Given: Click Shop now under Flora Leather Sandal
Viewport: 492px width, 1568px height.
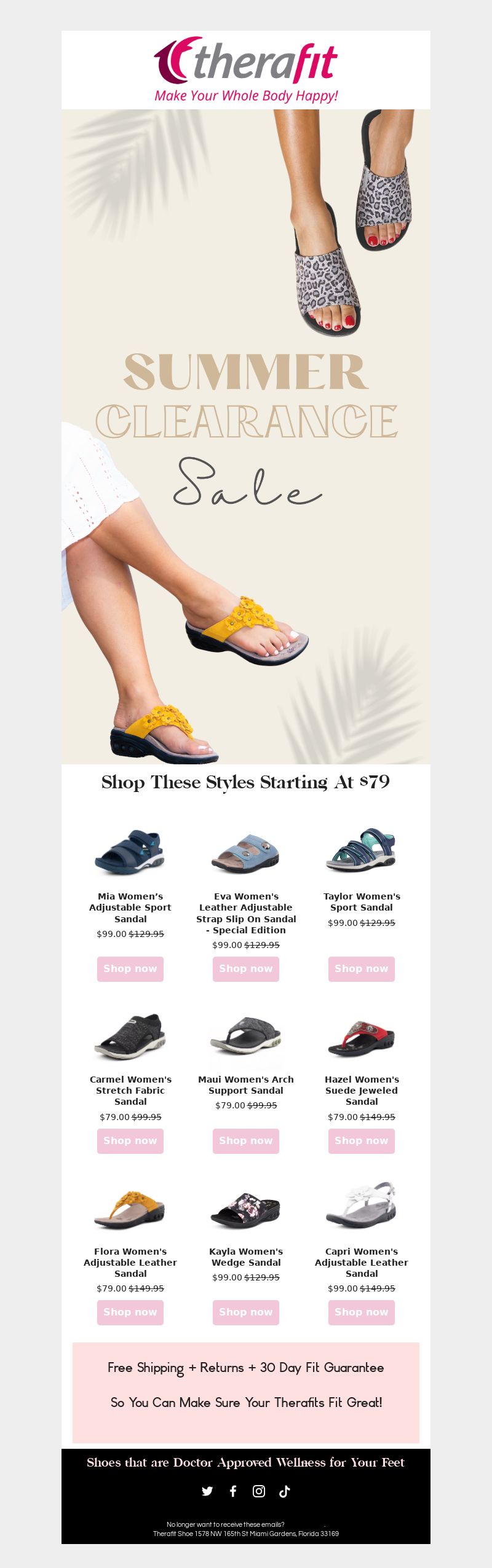Looking at the screenshot, I should 130,1312.
